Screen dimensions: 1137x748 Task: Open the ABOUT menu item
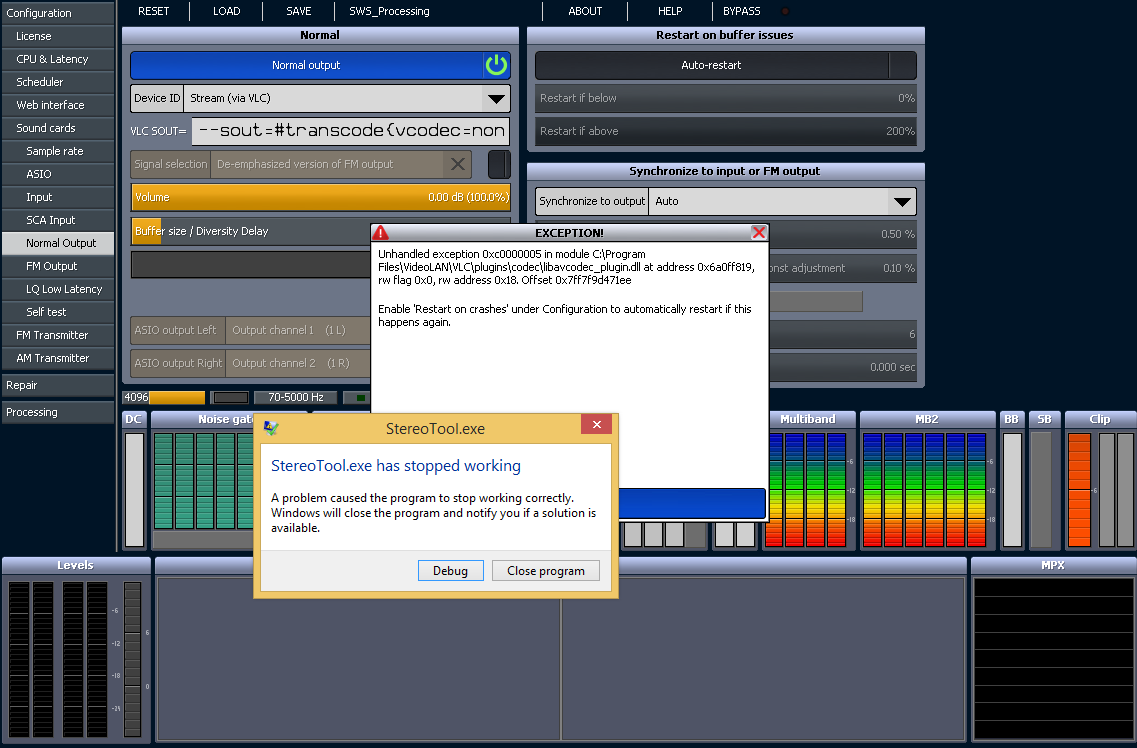585,12
